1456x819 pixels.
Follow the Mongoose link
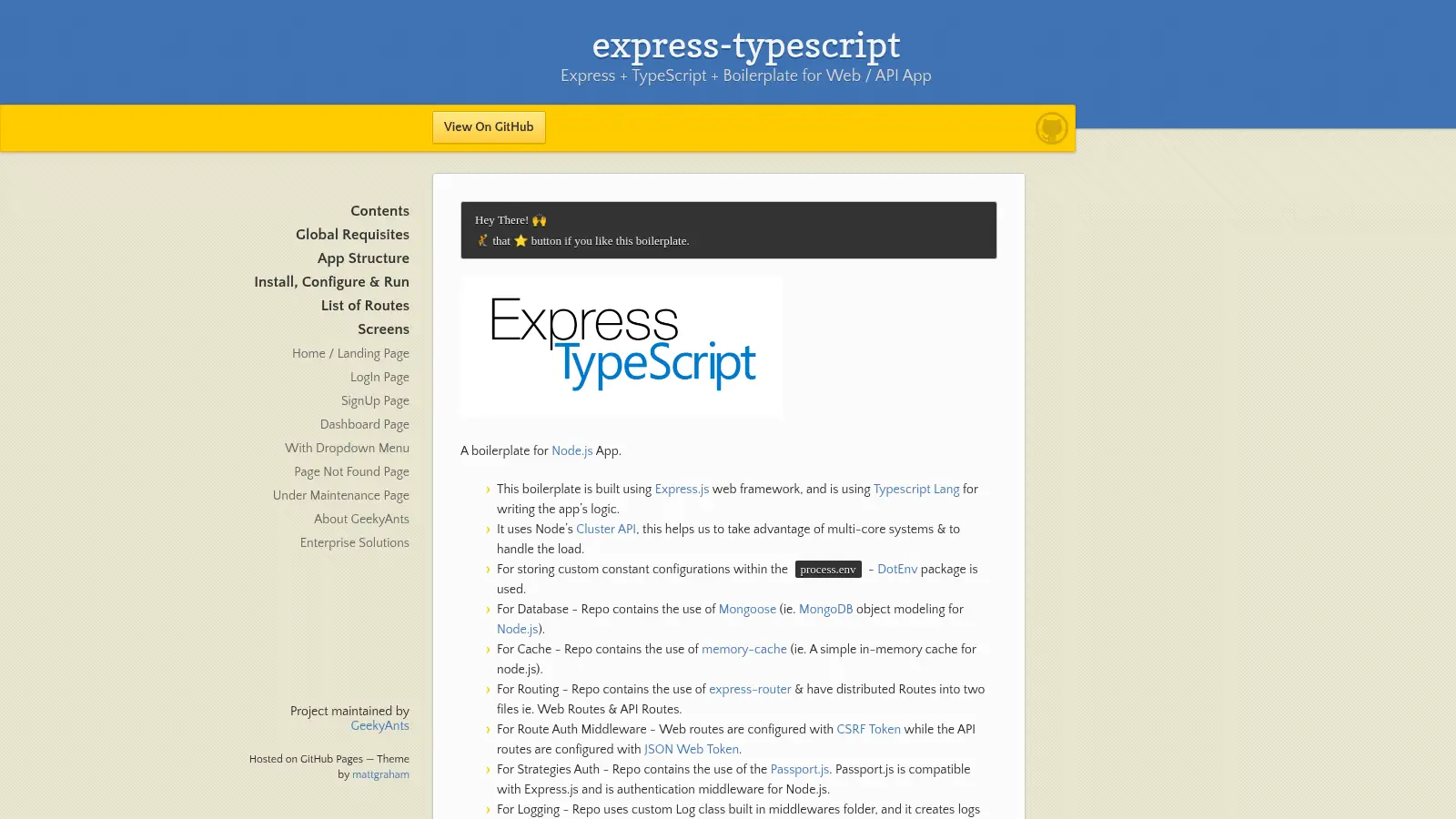click(x=747, y=610)
